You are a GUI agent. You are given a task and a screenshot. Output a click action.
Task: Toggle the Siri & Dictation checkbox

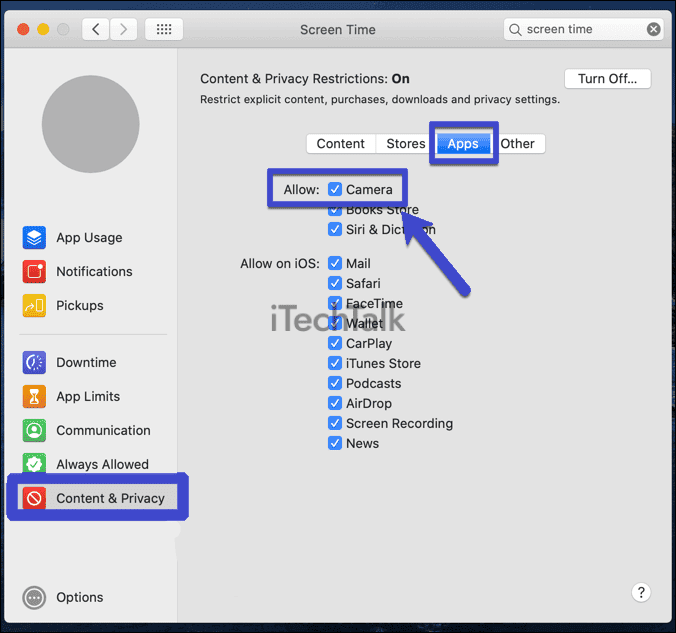(335, 229)
